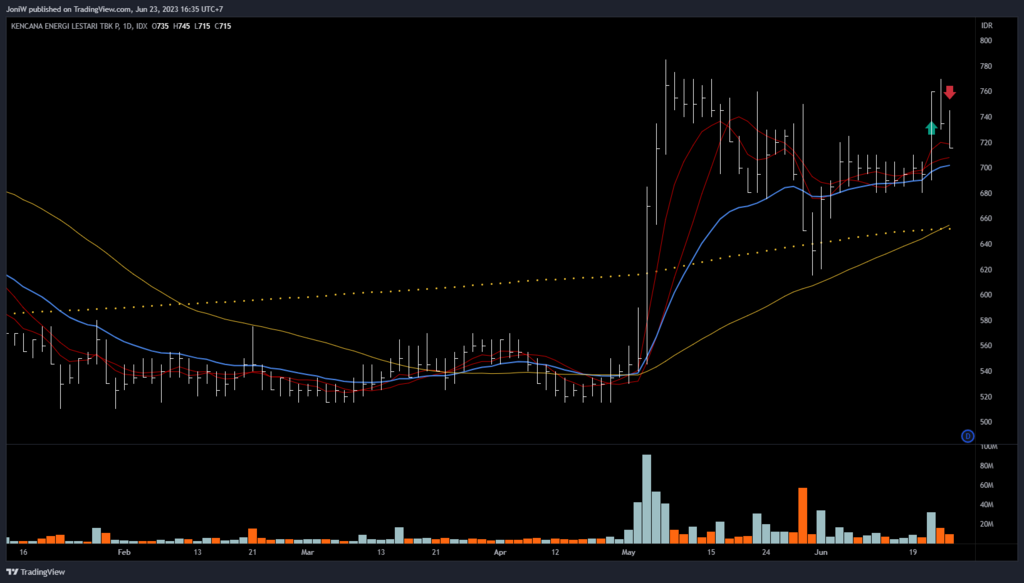Click the yellow dotted moving average line
This screenshot has height=583, width=1024.
(400, 292)
